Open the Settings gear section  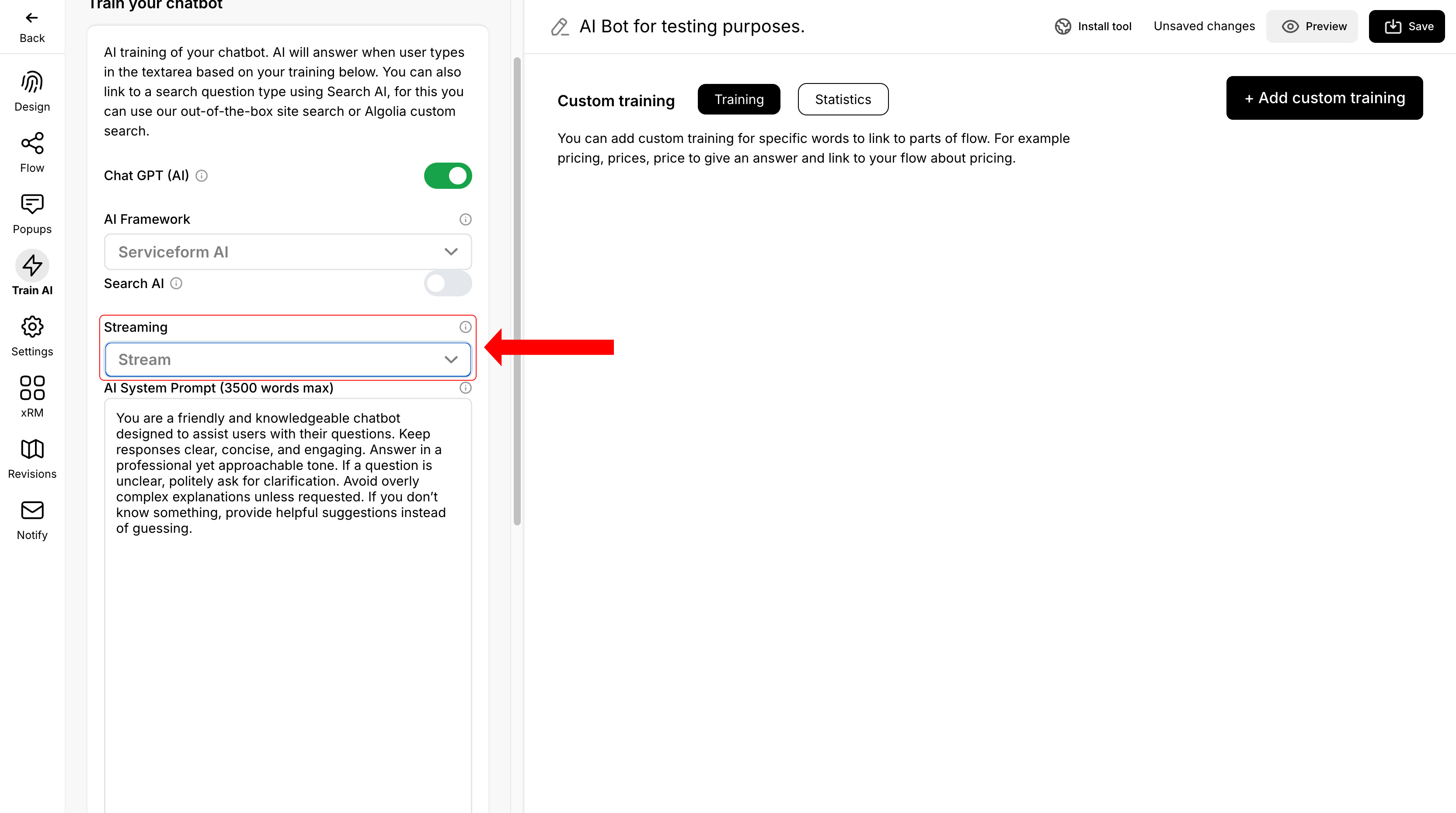pyautogui.click(x=31, y=336)
